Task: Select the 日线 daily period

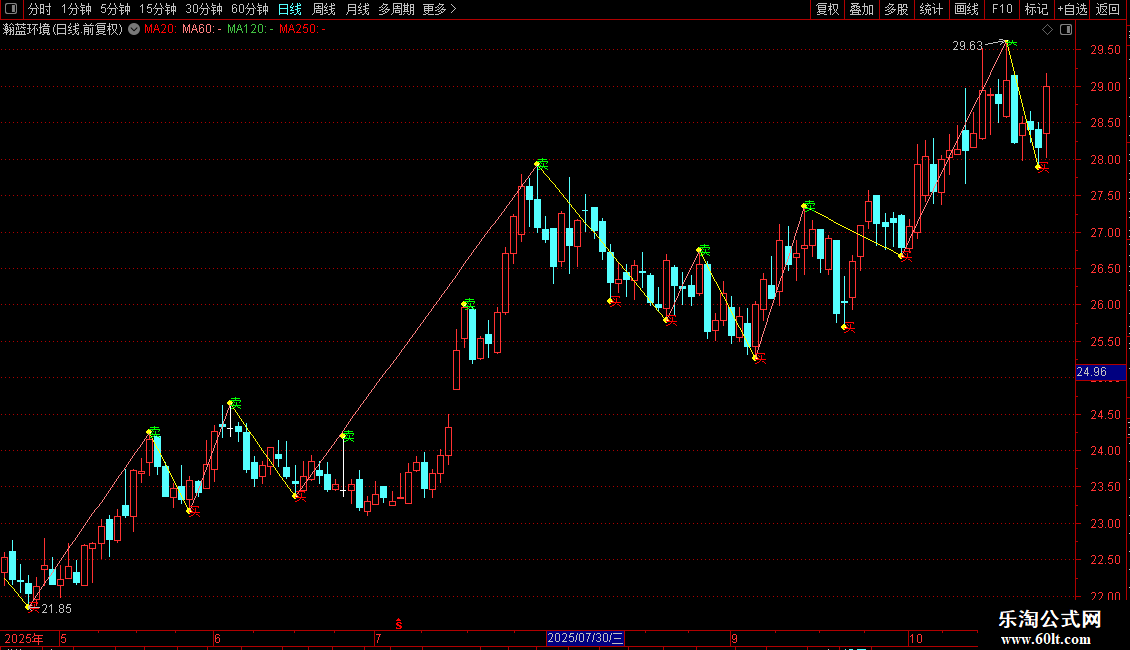Action: tap(290, 9)
